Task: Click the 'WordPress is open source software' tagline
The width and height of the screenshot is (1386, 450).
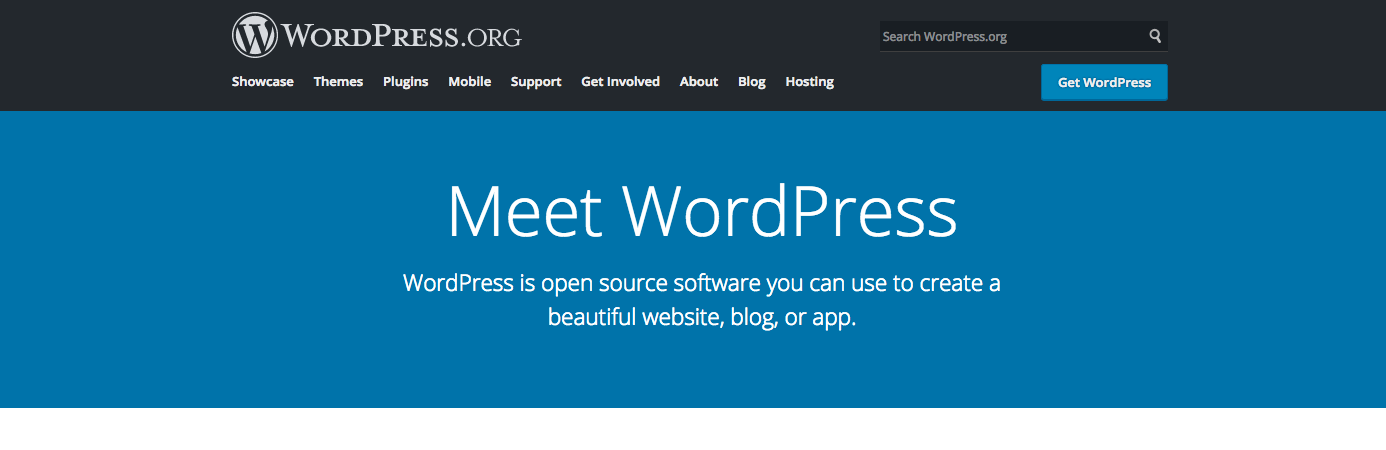Action: tap(702, 300)
